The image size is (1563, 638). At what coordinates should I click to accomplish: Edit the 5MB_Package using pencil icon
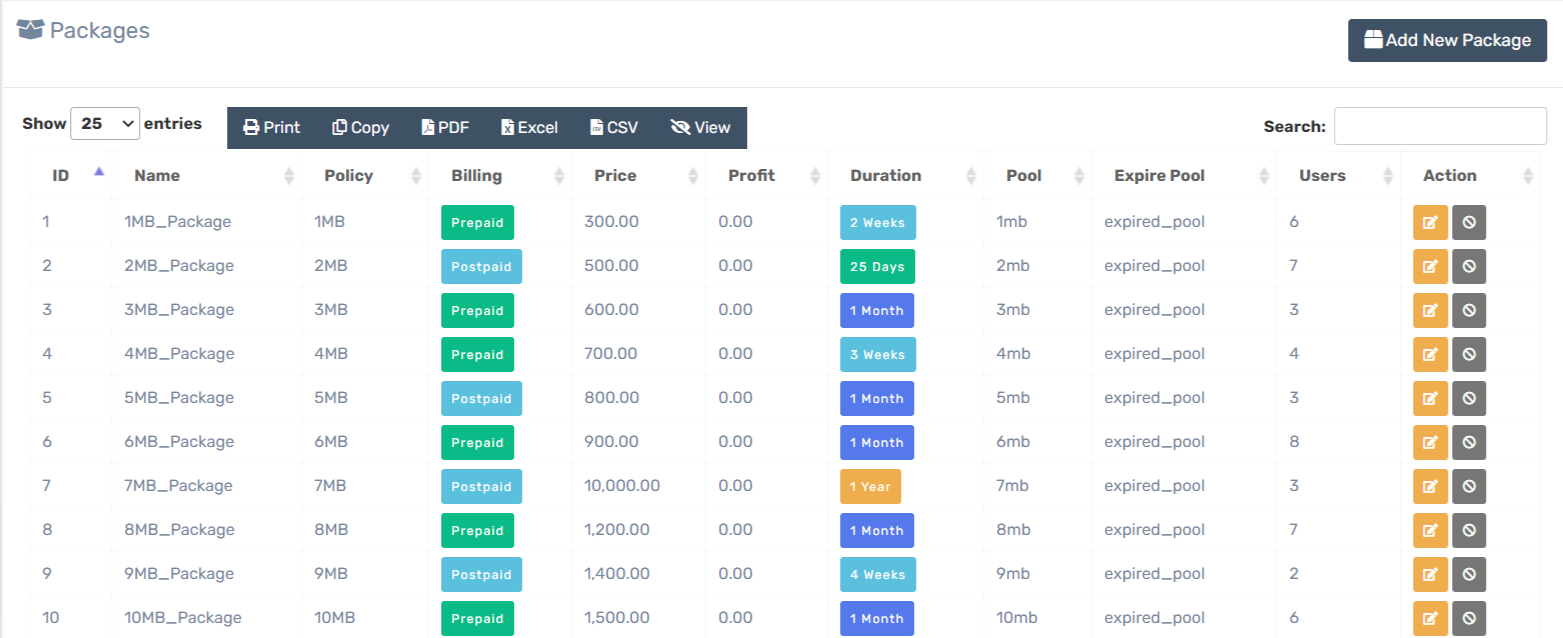(x=1430, y=398)
